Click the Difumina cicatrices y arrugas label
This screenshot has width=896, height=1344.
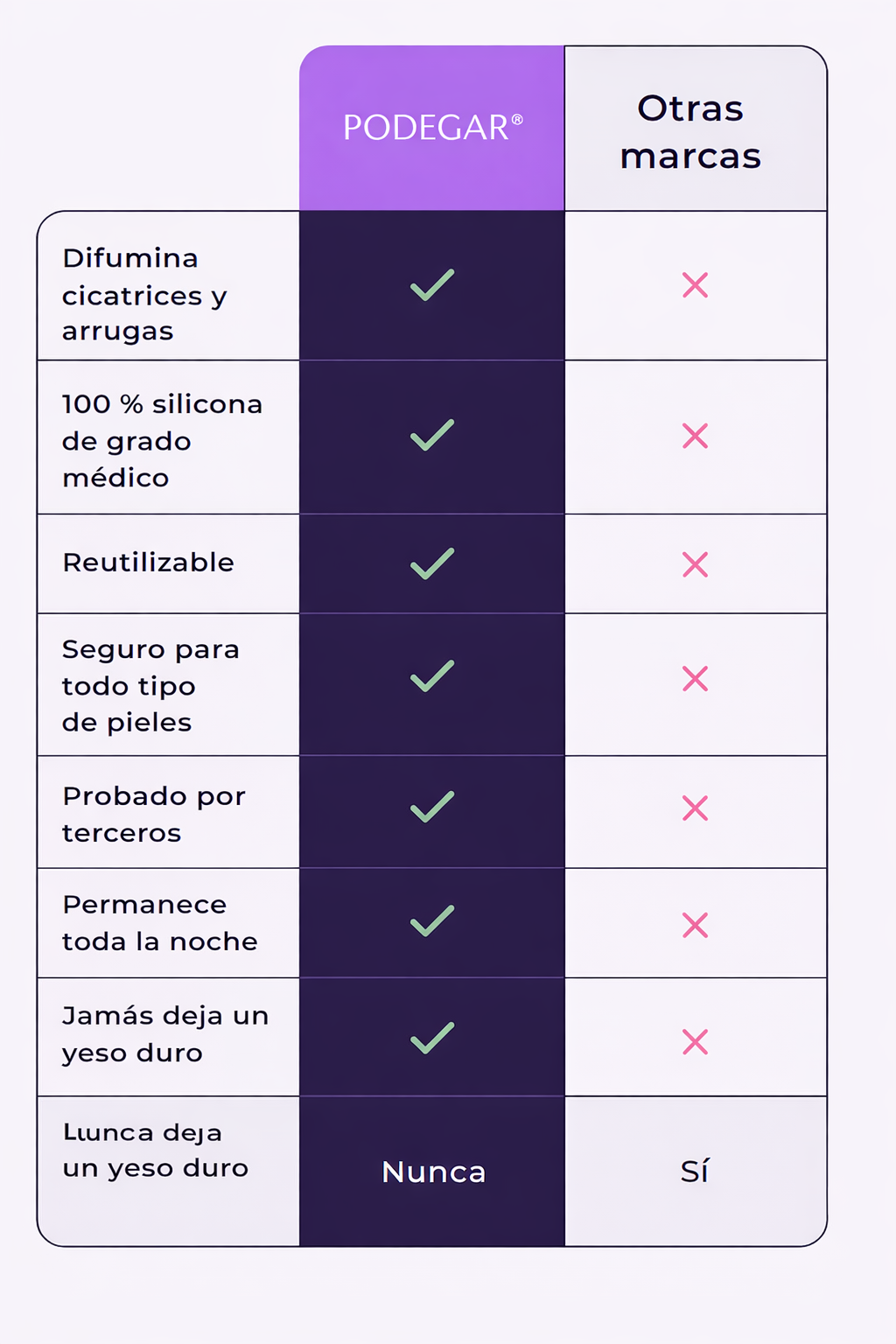[x=144, y=295]
